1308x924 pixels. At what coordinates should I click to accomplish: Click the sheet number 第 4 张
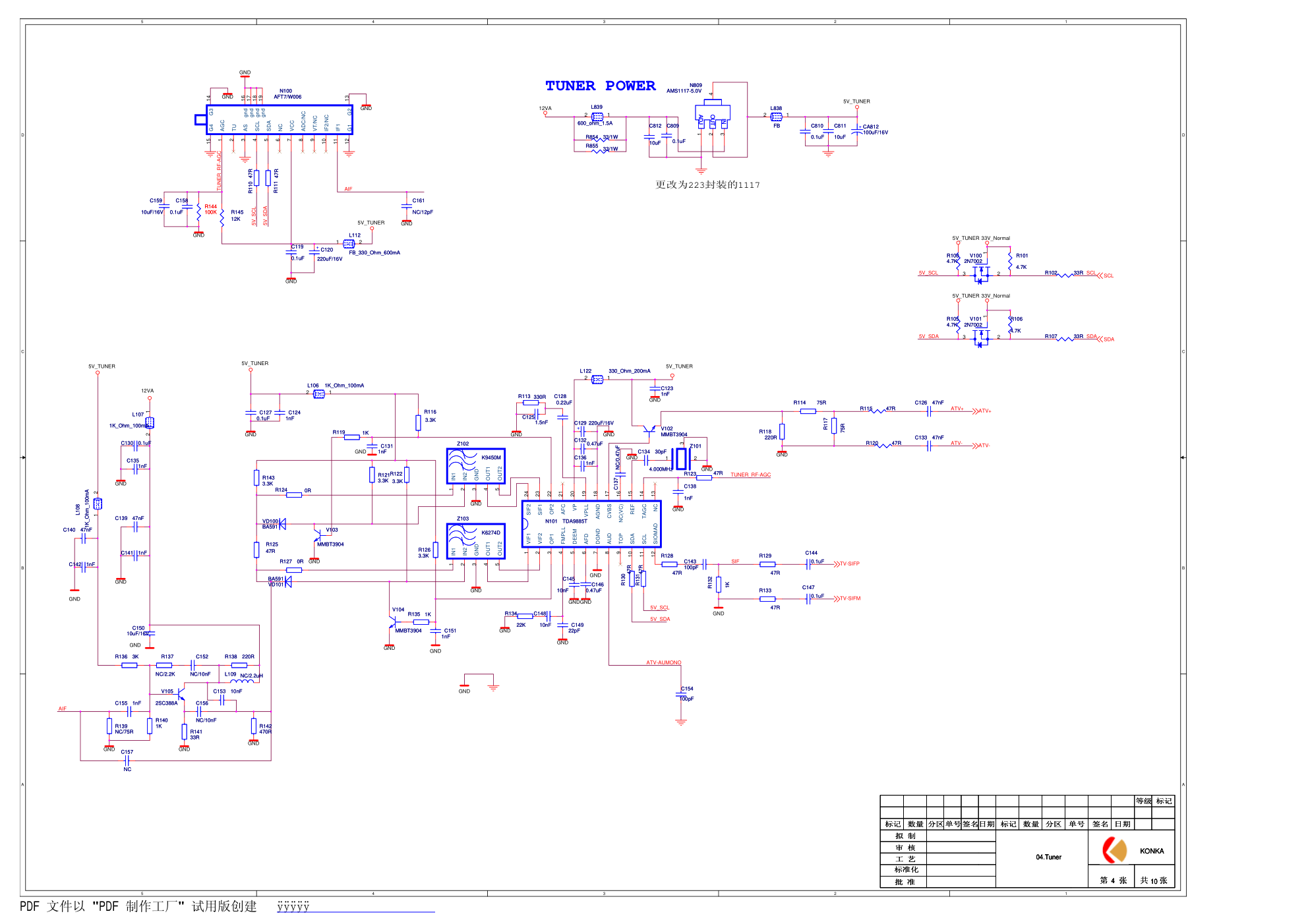click(1113, 881)
